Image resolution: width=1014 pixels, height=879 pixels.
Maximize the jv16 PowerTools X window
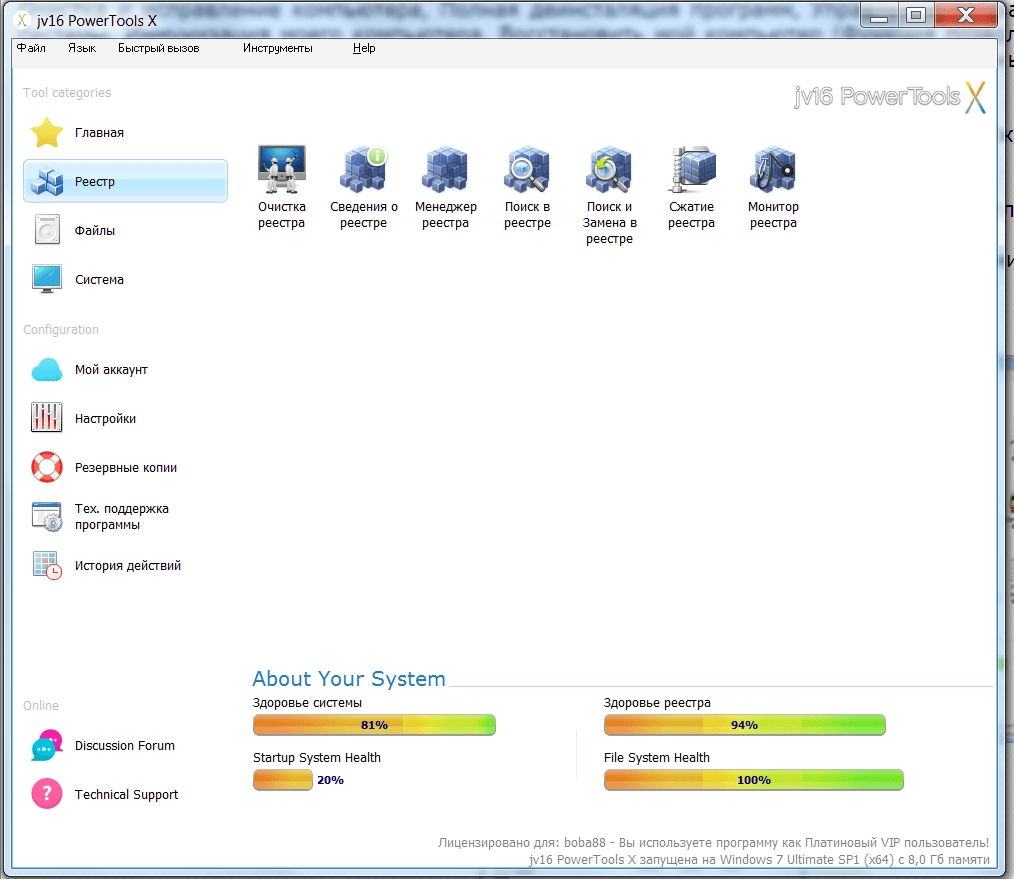[x=916, y=16]
